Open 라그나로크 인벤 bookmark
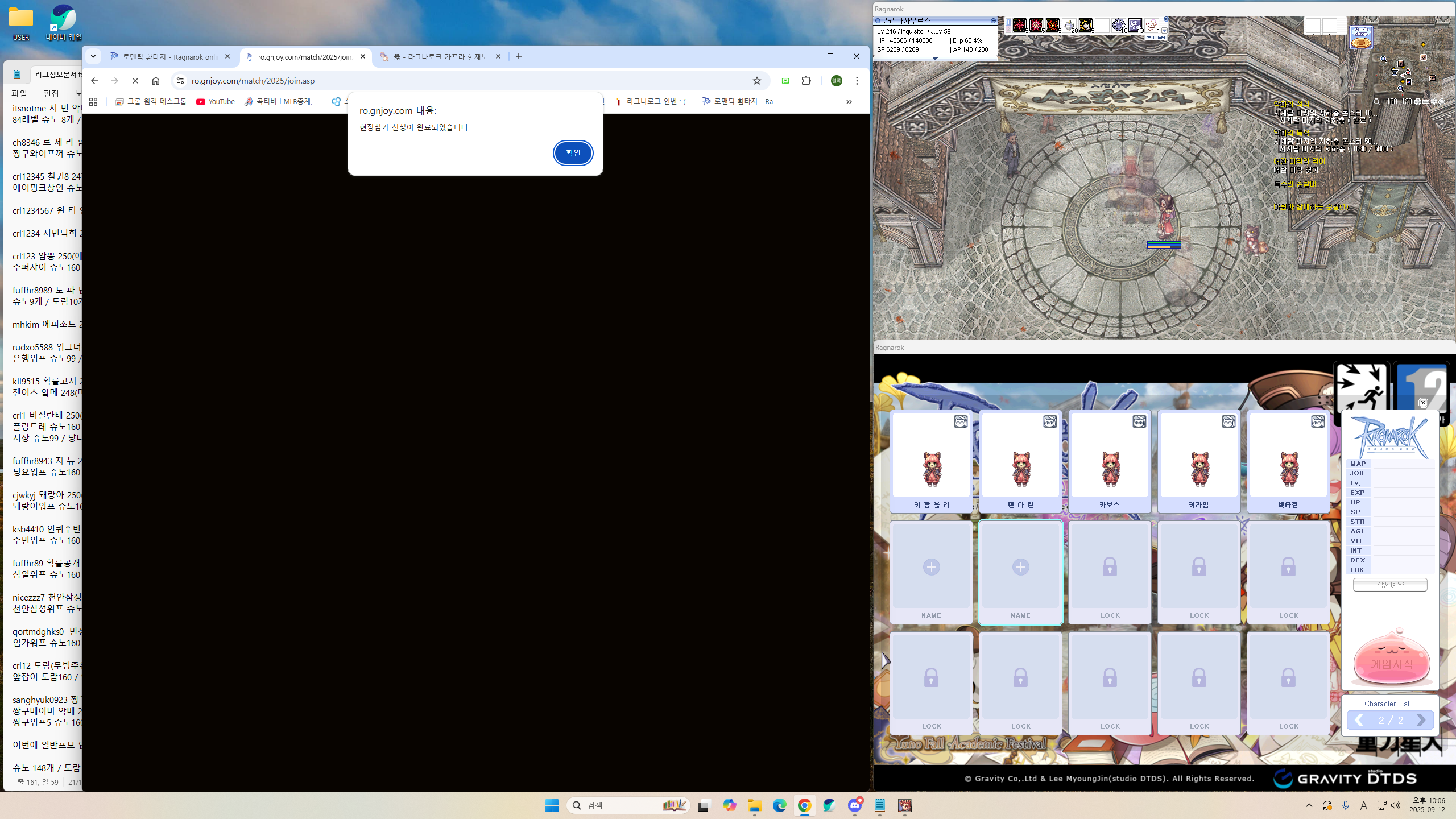1456x819 pixels. point(653,102)
